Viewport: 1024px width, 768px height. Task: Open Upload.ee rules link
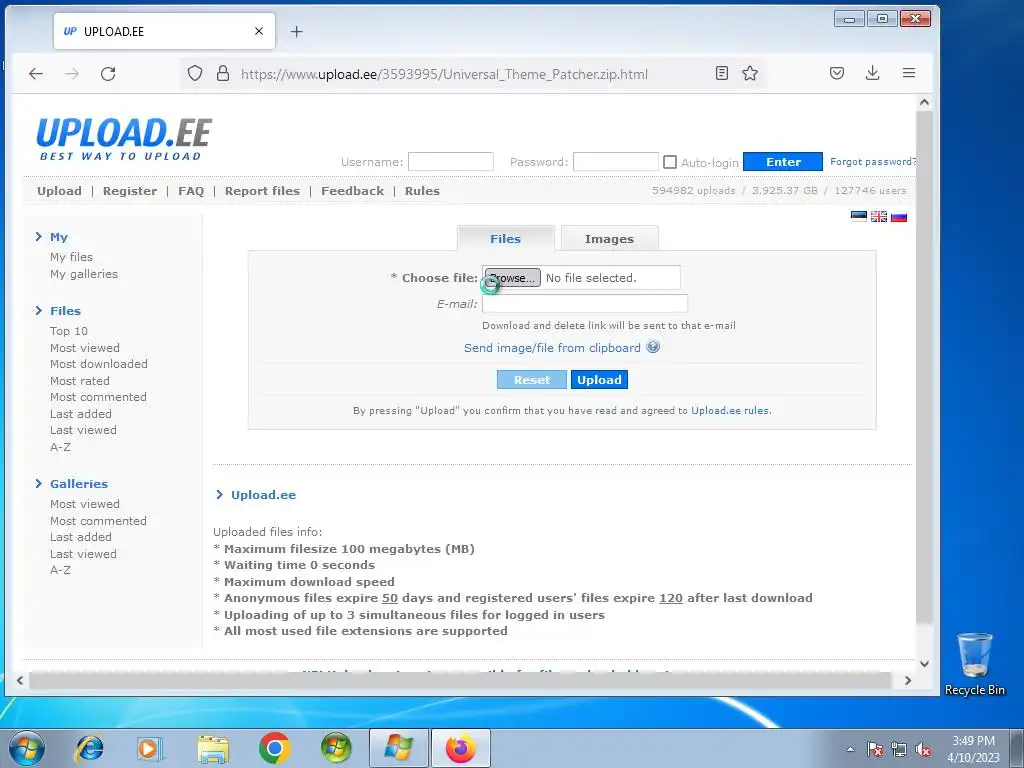[x=731, y=411]
